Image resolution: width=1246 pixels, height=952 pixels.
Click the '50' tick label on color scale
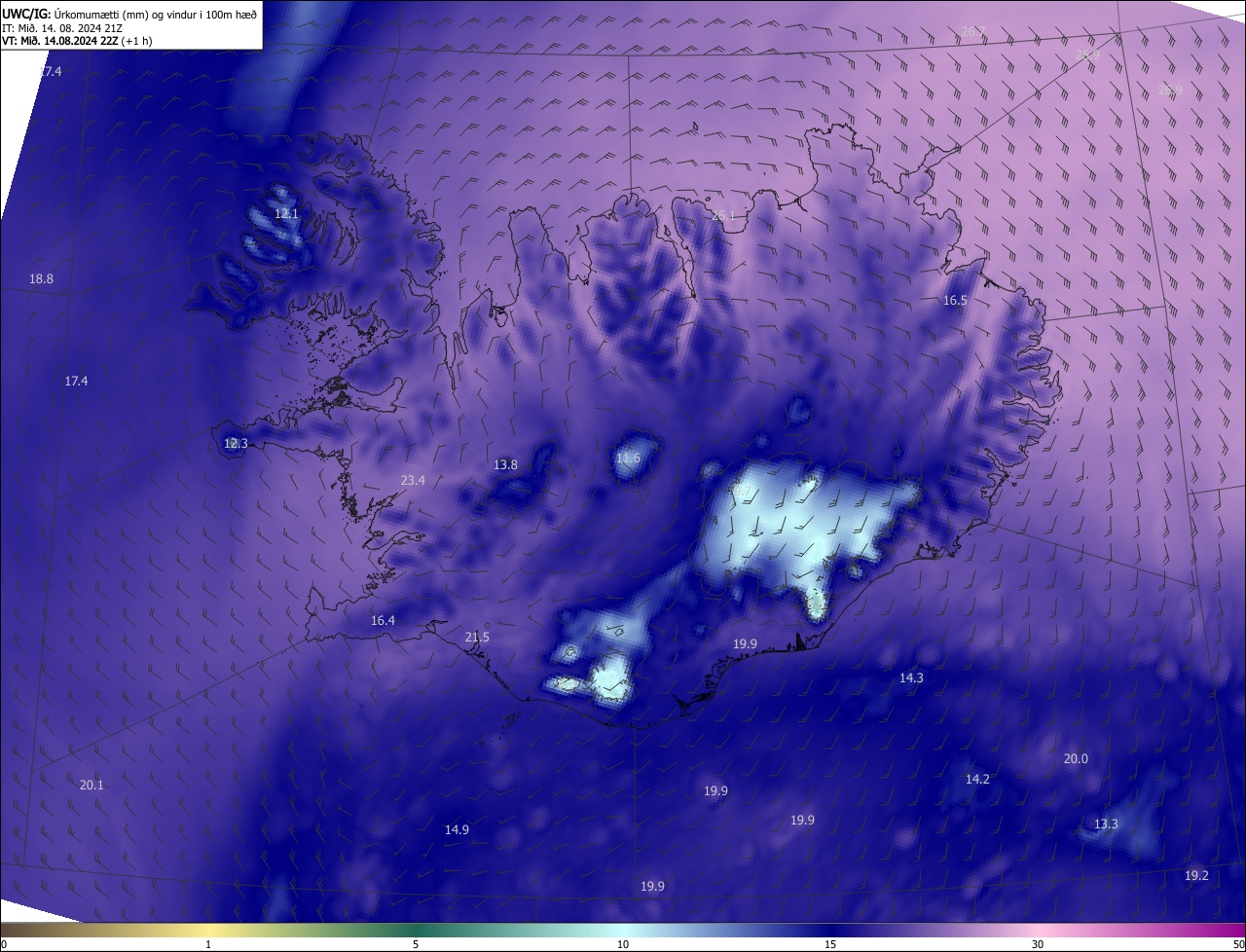(1238, 945)
